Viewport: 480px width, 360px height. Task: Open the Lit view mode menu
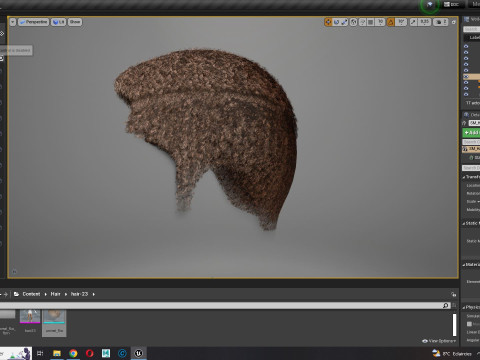(58, 22)
